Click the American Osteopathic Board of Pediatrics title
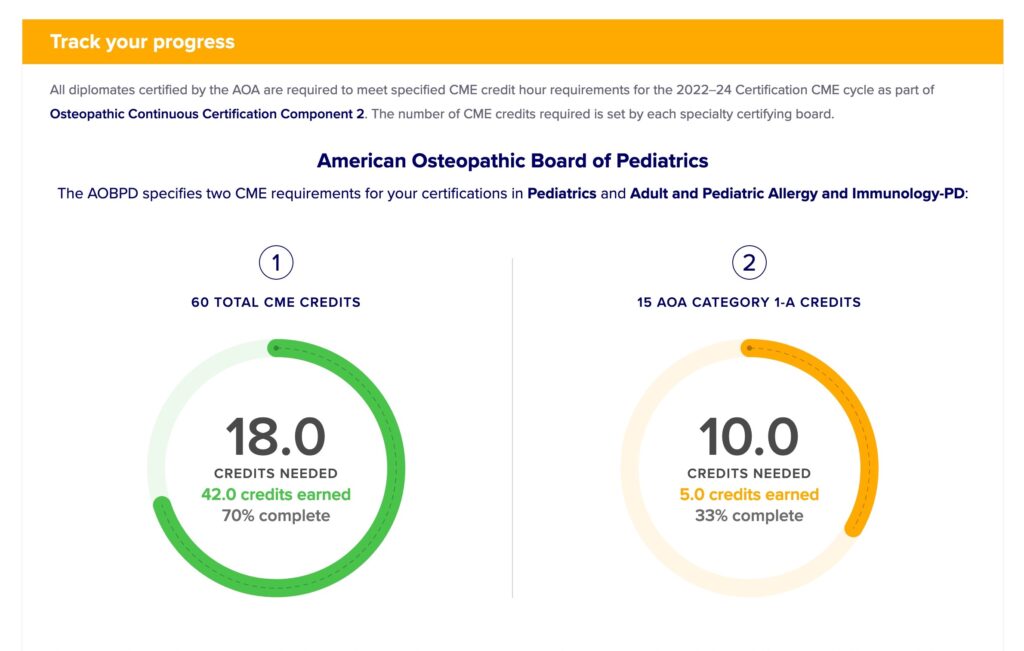1024x651 pixels. coord(512,161)
